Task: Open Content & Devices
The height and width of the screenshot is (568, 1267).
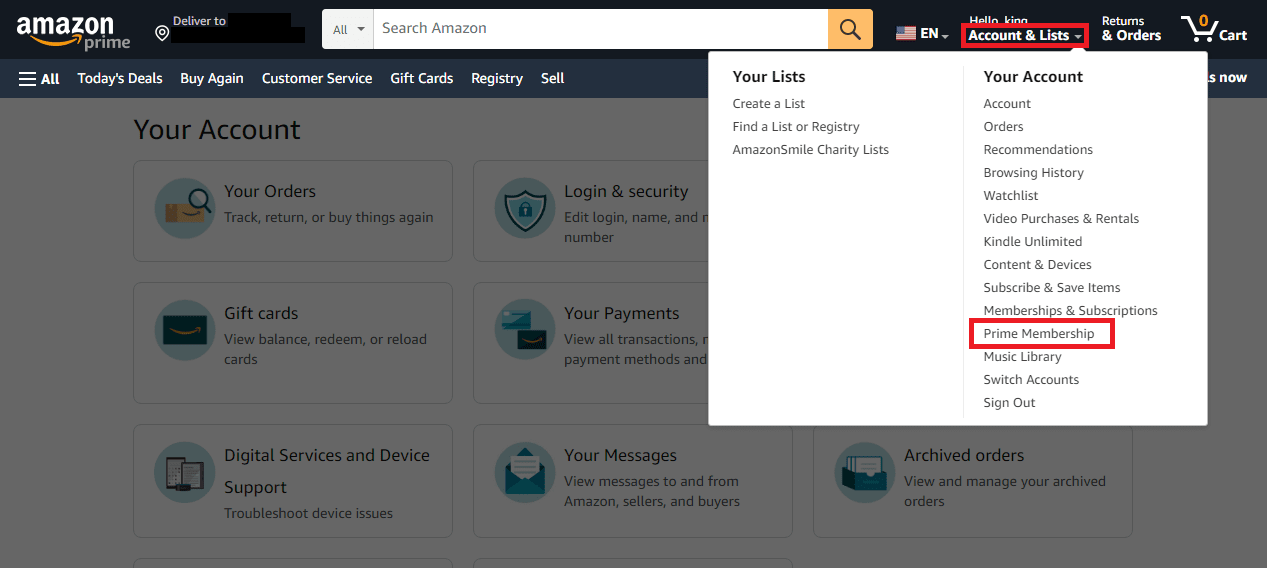Action: 1037,265
